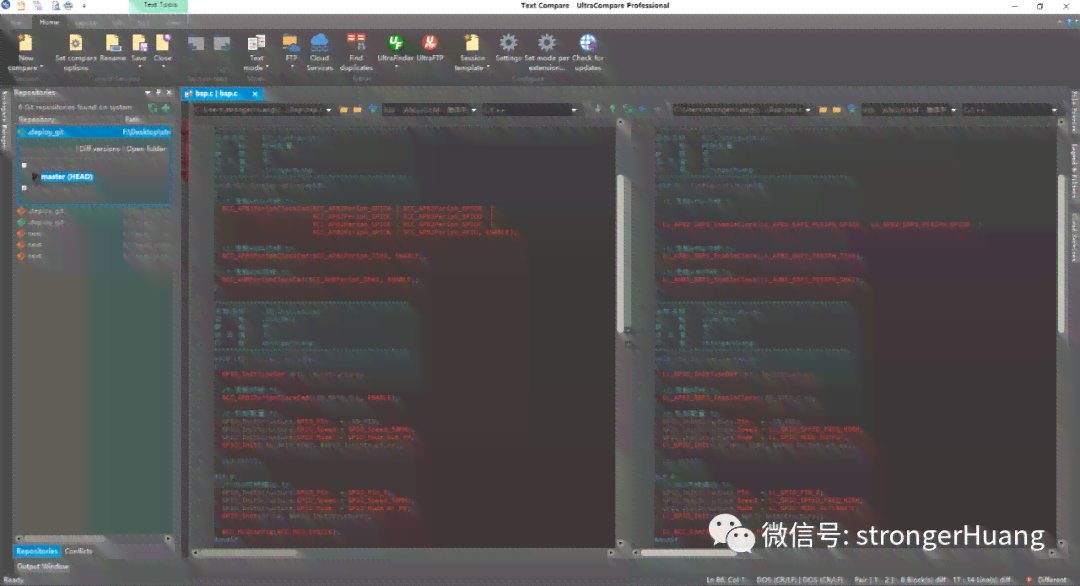
Task: Select the .deploy_git highlighted repository row
Action: click(94, 132)
